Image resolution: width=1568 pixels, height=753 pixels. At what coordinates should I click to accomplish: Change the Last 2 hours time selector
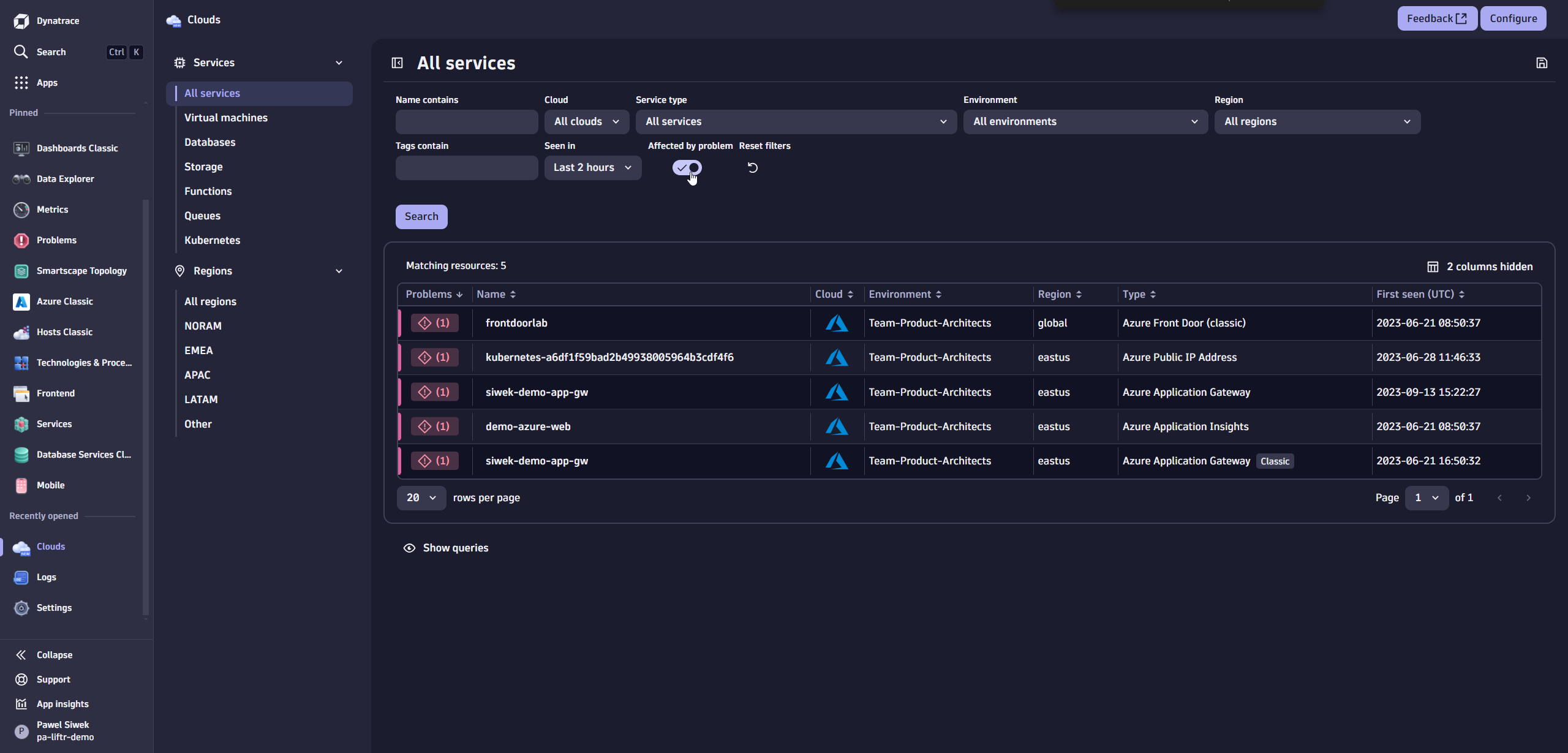[592, 167]
